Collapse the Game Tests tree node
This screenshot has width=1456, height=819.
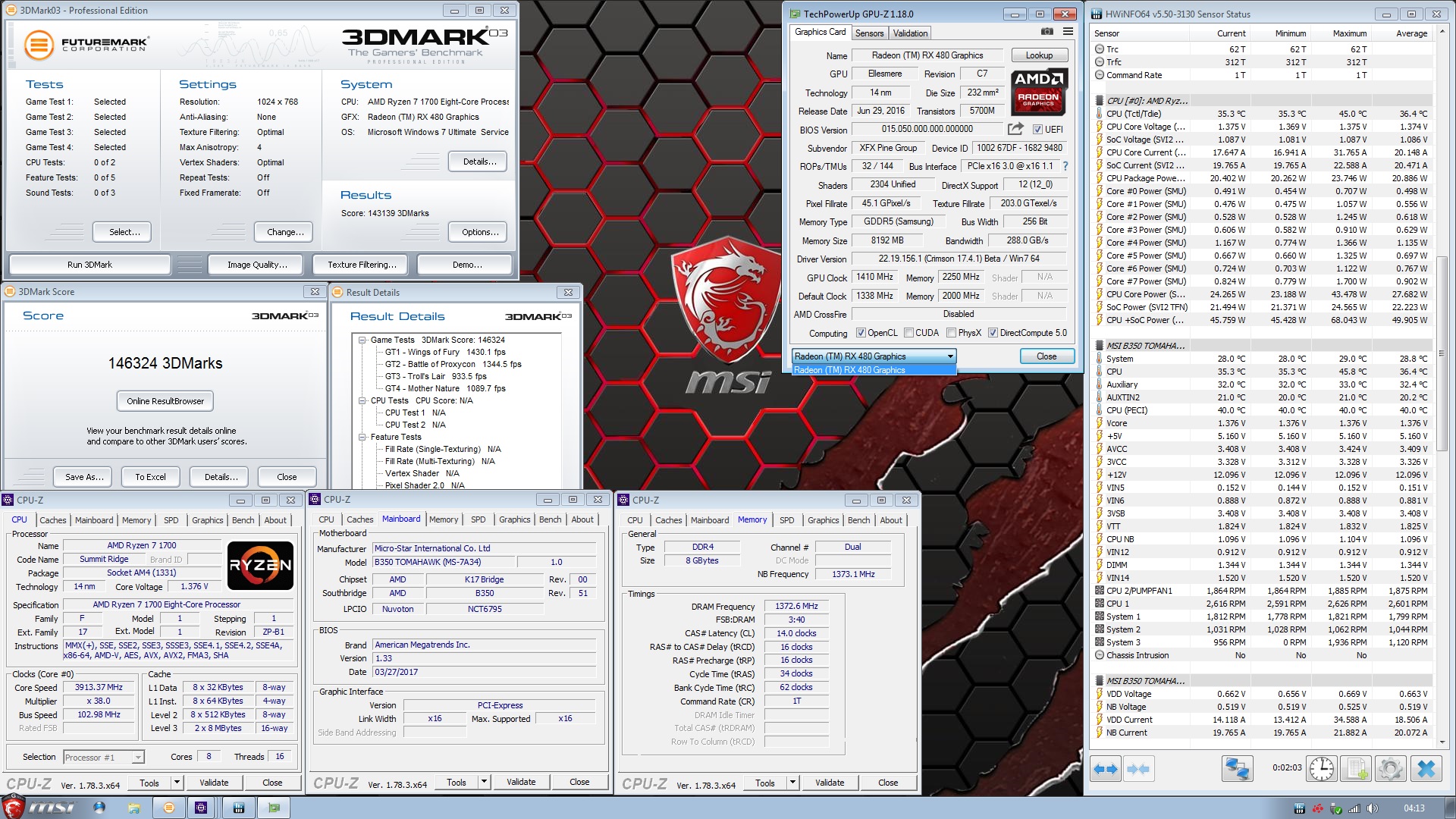(362, 340)
